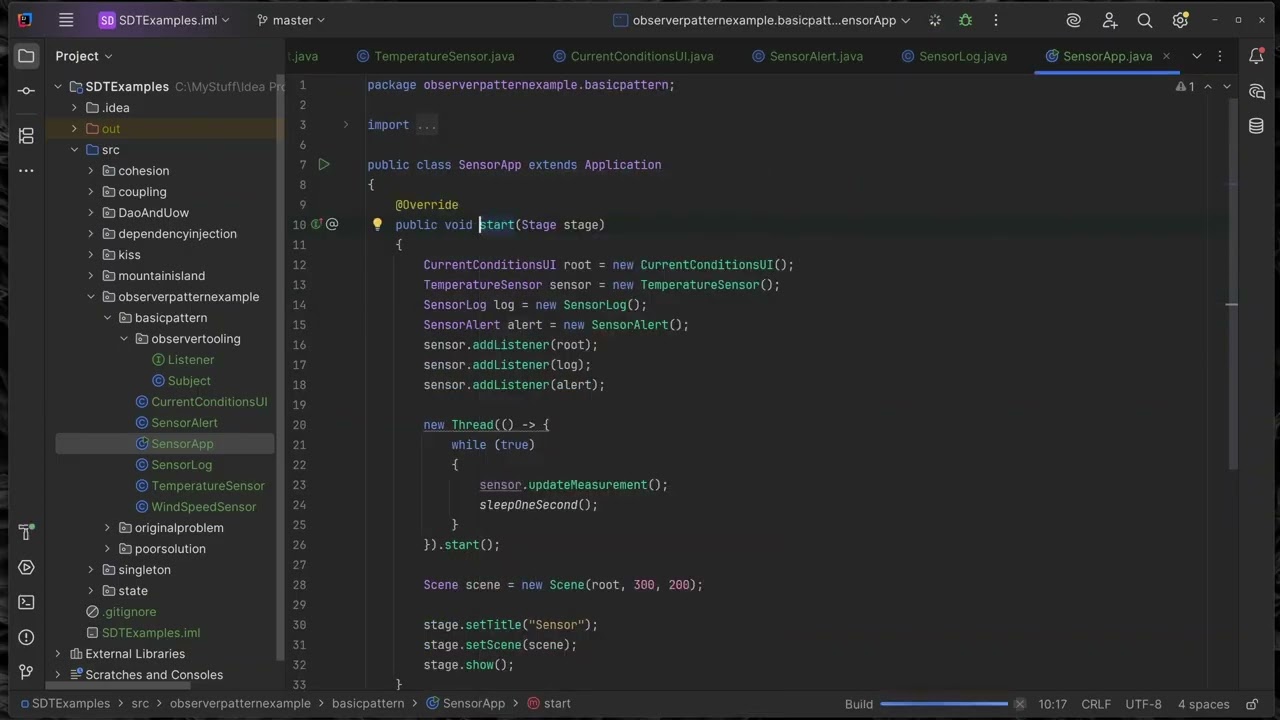Click start method breadcrumb
The height and width of the screenshot is (720, 1280).
(x=549, y=704)
